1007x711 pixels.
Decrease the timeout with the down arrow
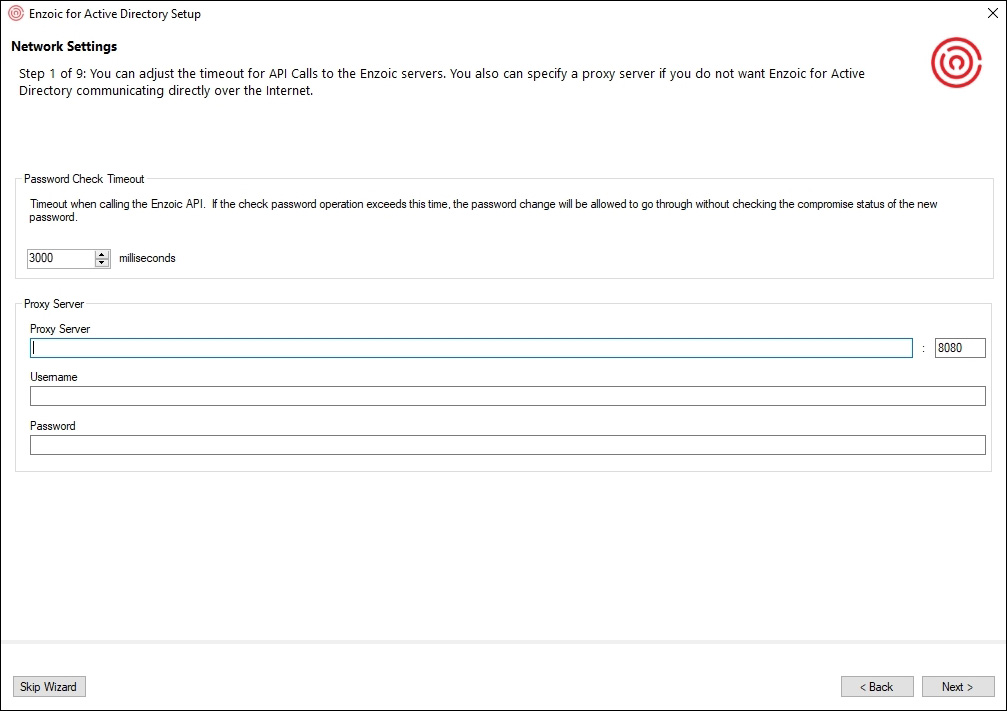point(102,263)
